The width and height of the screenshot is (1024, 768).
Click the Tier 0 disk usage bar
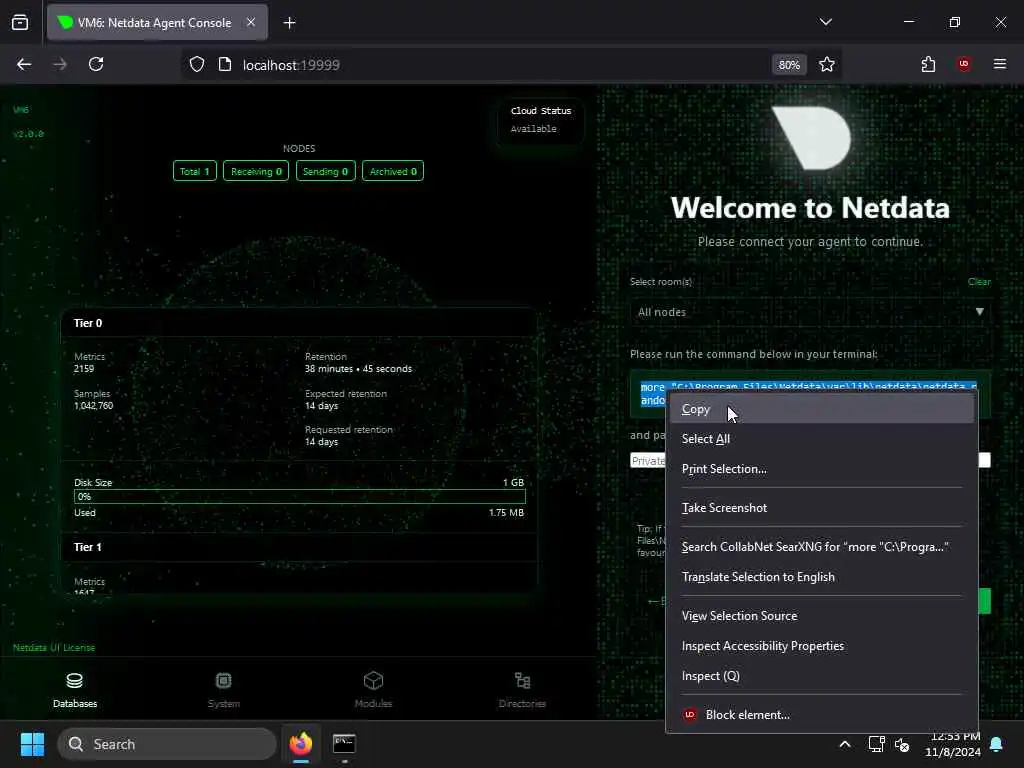[x=300, y=496]
